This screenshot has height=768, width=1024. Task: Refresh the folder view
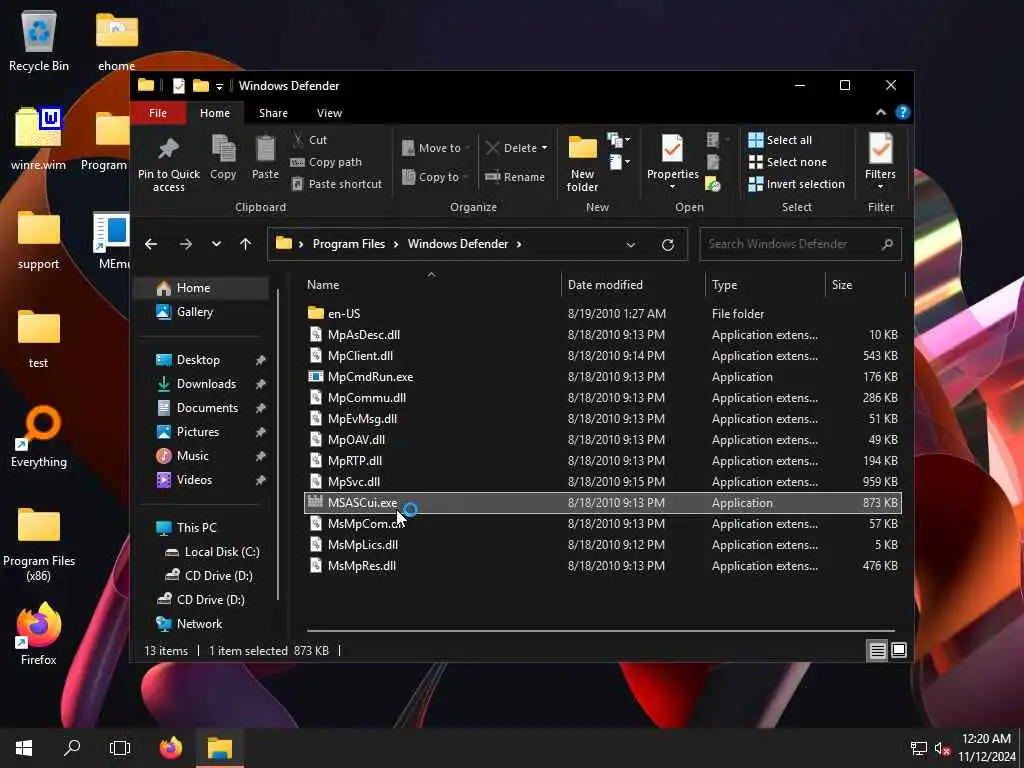coord(667,245)
